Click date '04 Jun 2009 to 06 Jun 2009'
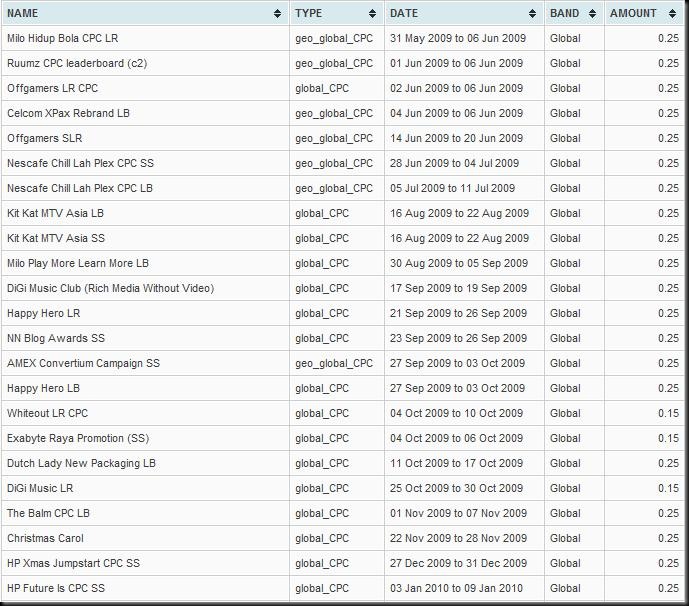689x606 pixels. tap(457, 113)
